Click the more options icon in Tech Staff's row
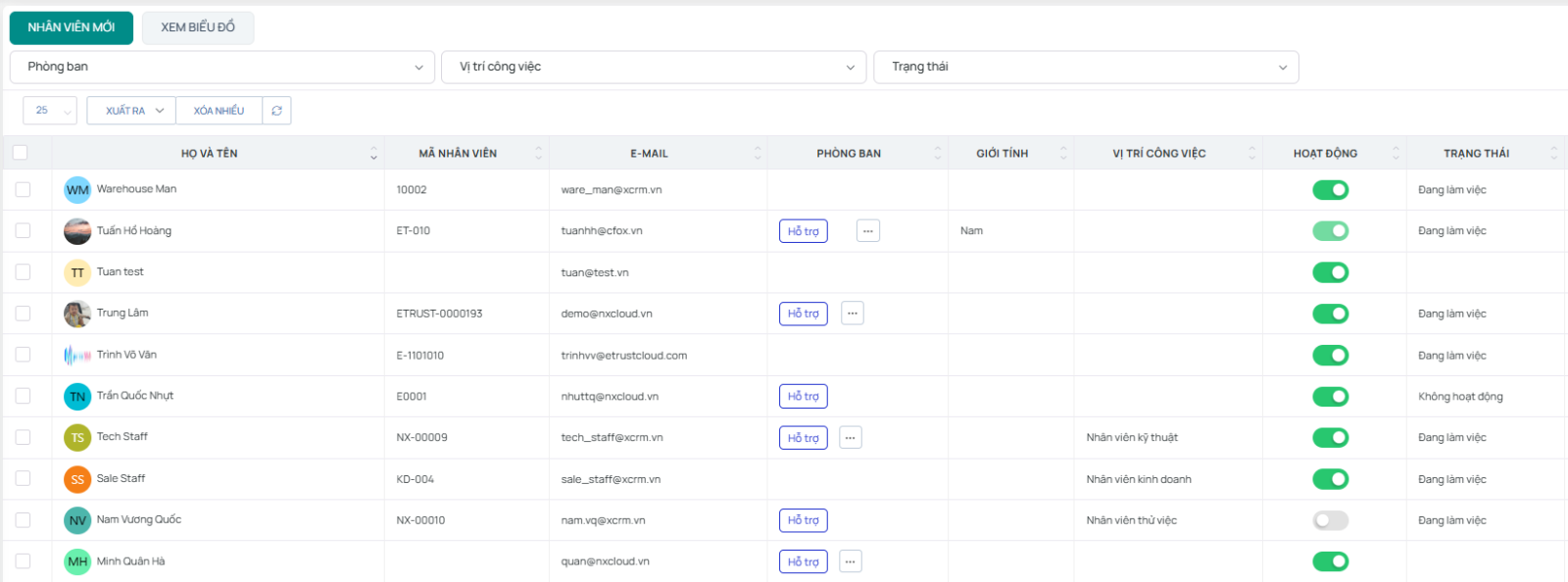1568x582 pixels. [x=850, y=438]
